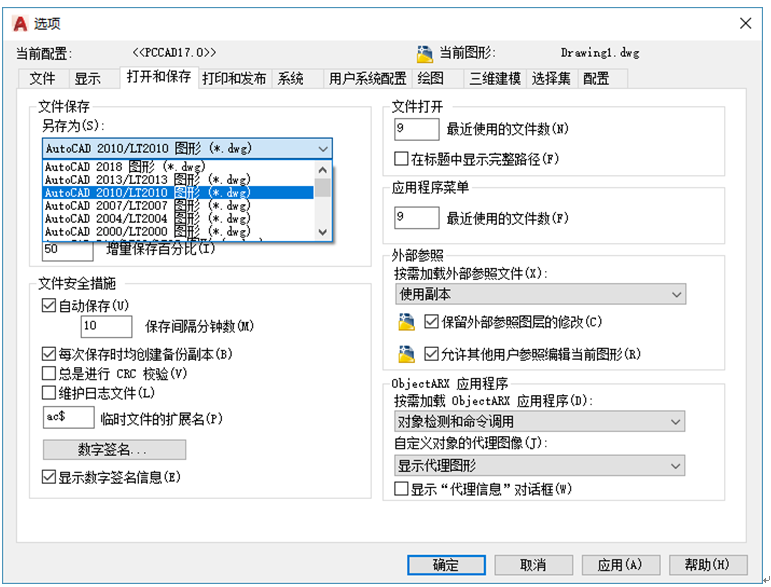Open the 数字签名 dialog button
This screenshot has width=771, height=587.
114,449
